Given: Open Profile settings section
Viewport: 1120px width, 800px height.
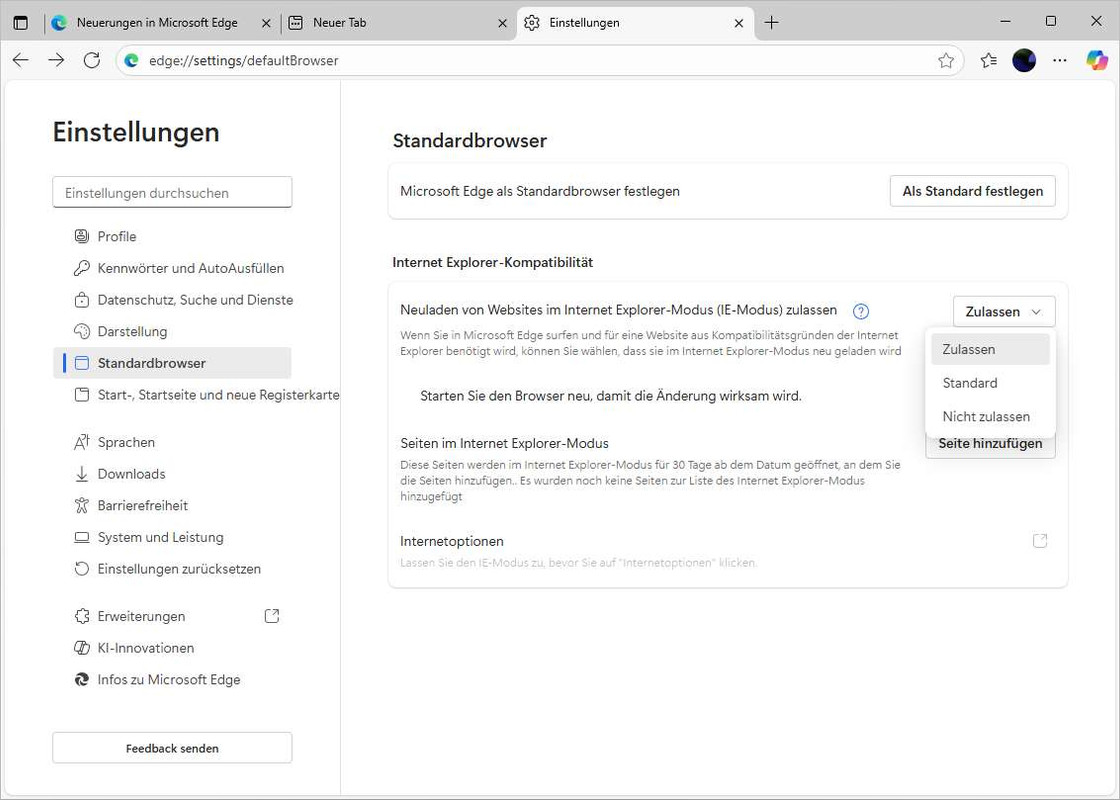Looking at the screenshot, I should pyautogui.click(x=172, y=236).
